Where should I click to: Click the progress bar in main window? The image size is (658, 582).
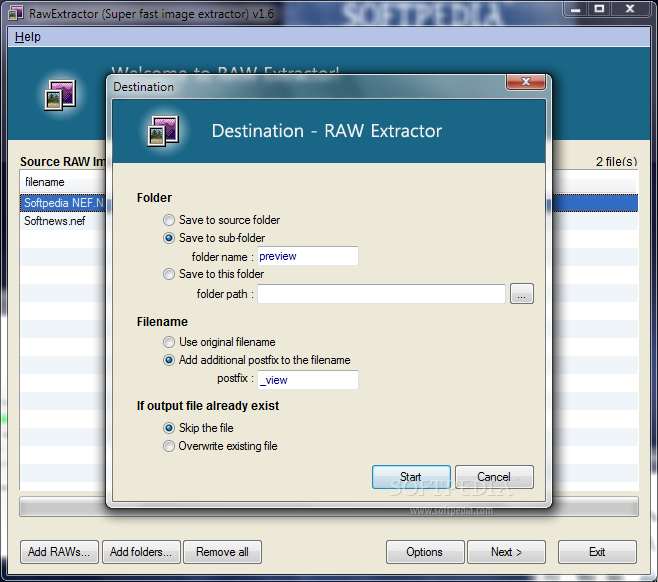coord(329,506)
